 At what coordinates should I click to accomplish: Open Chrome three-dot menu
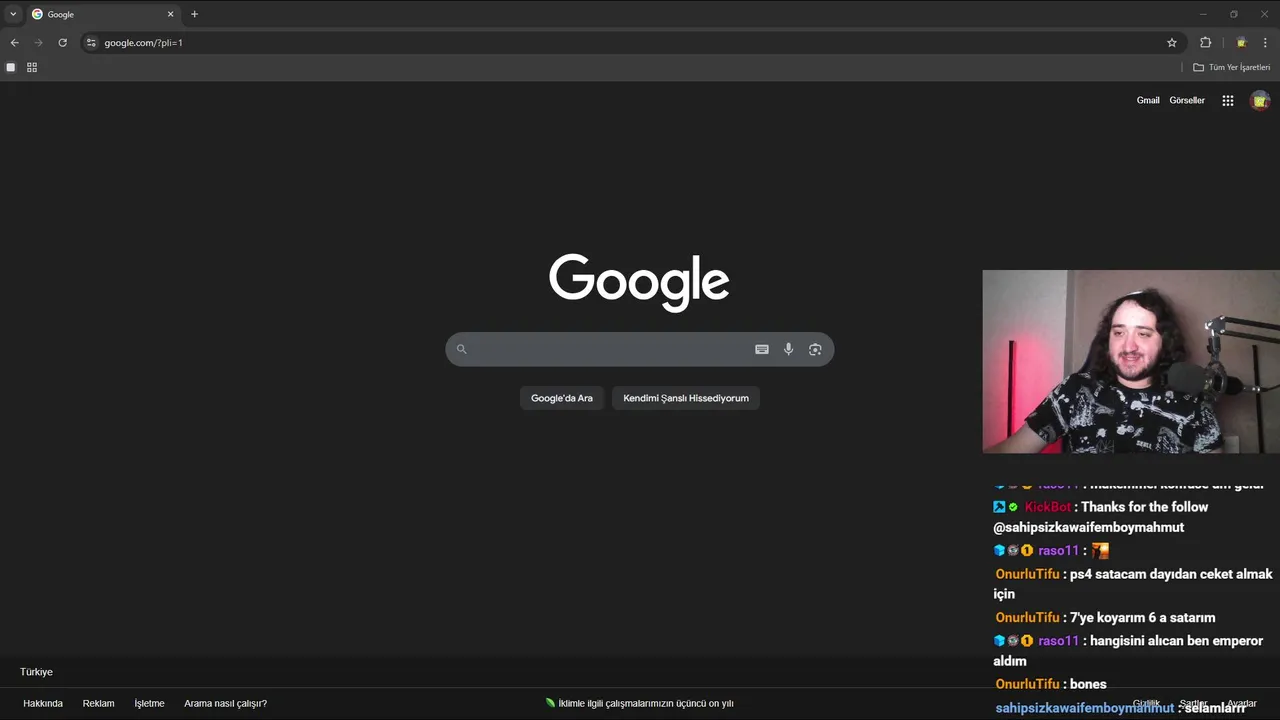coord(1265,43)
